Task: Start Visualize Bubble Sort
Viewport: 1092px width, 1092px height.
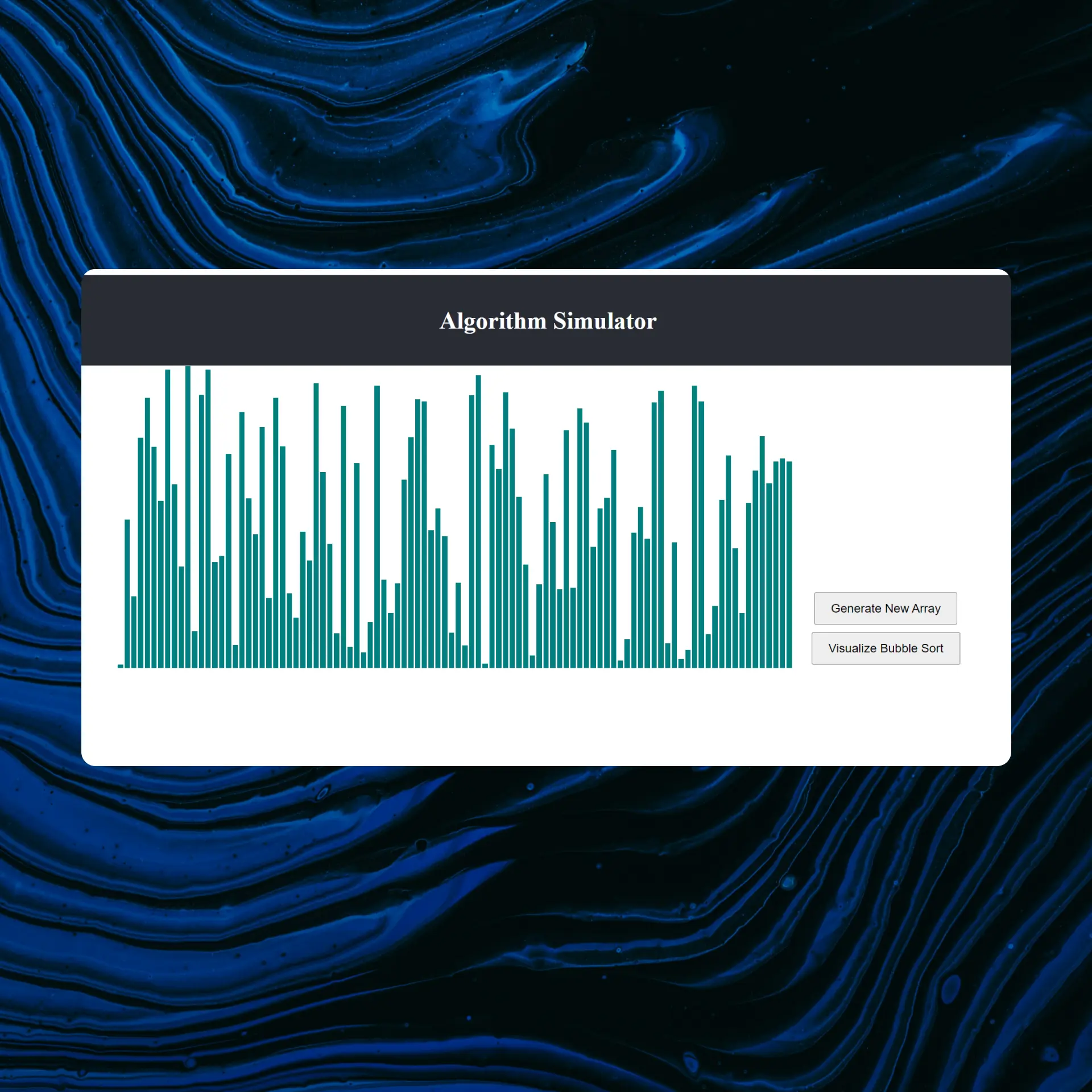Action: click(886, 648)
